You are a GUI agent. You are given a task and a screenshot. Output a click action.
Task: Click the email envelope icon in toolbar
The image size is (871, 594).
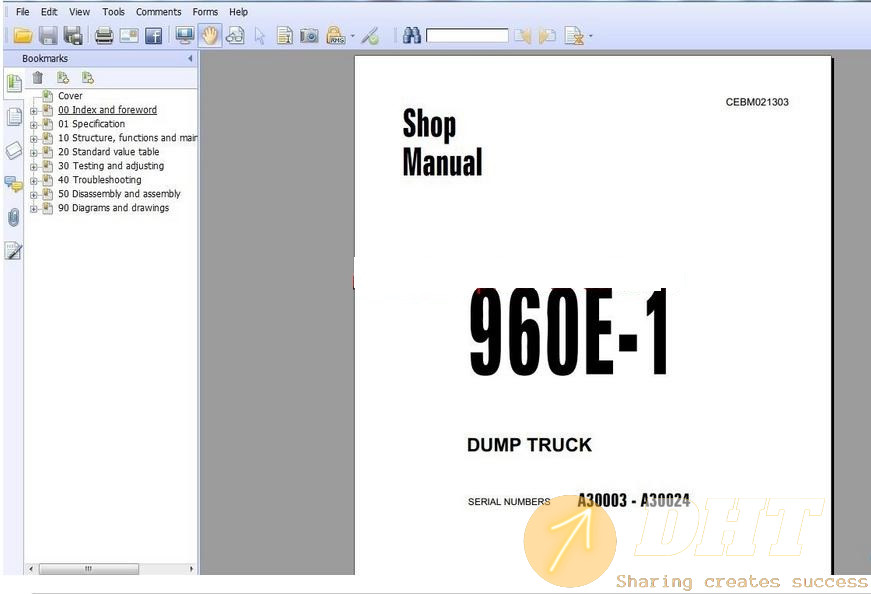point(129,36)
